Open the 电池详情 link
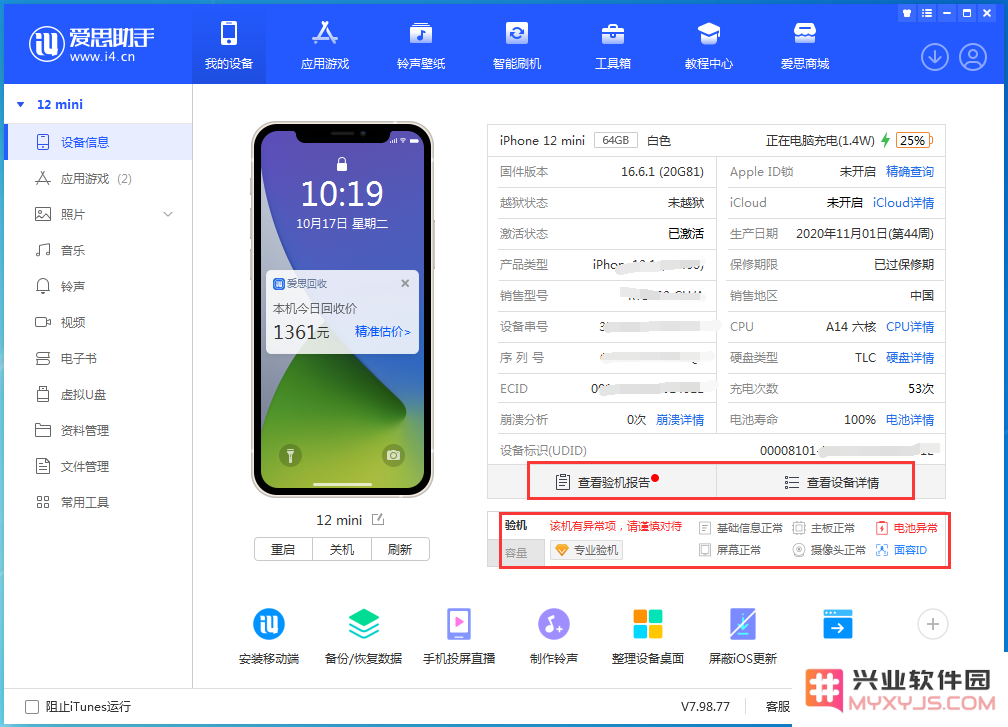 point(910,420)
